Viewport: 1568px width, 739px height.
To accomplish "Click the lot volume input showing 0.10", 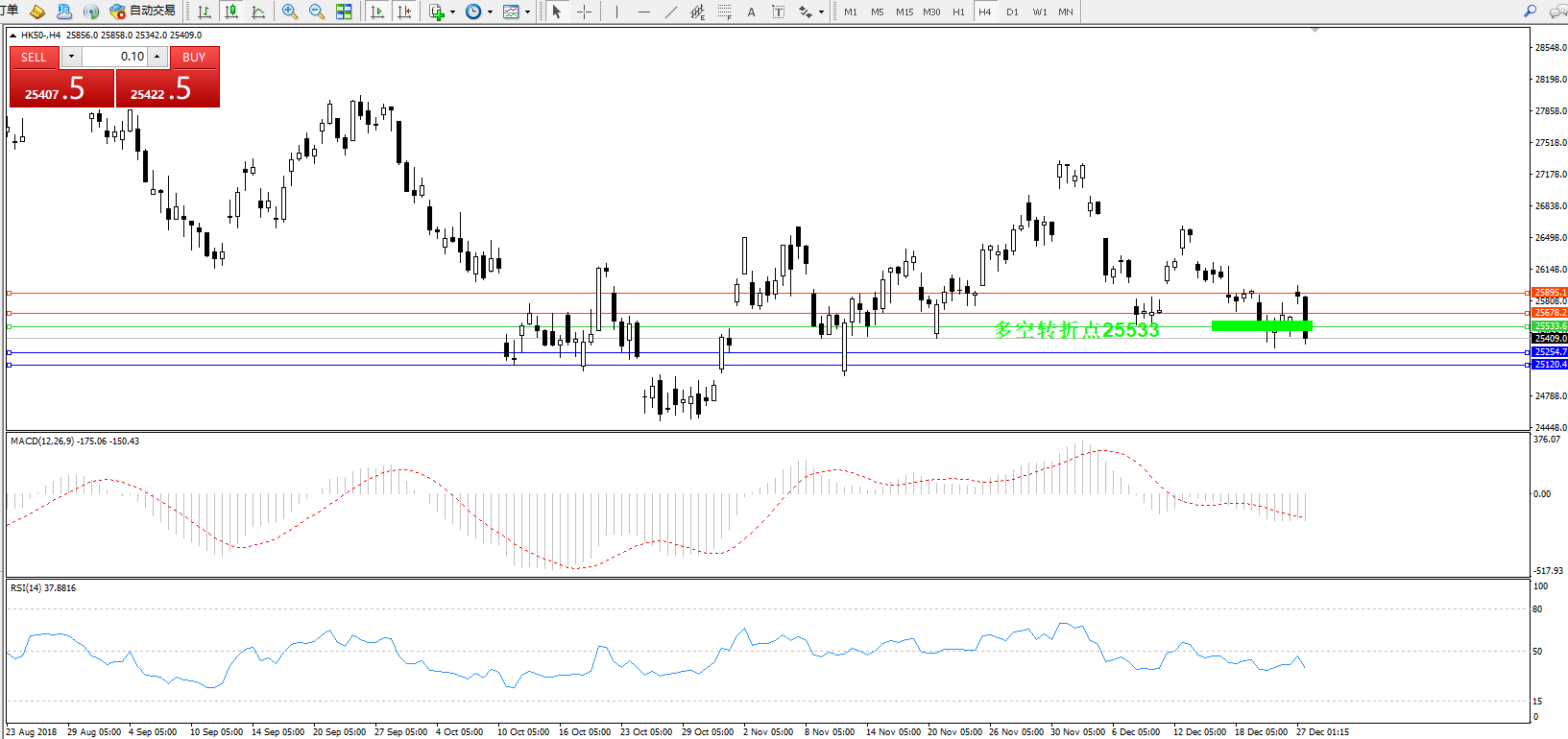I will [x=115, y=57].
